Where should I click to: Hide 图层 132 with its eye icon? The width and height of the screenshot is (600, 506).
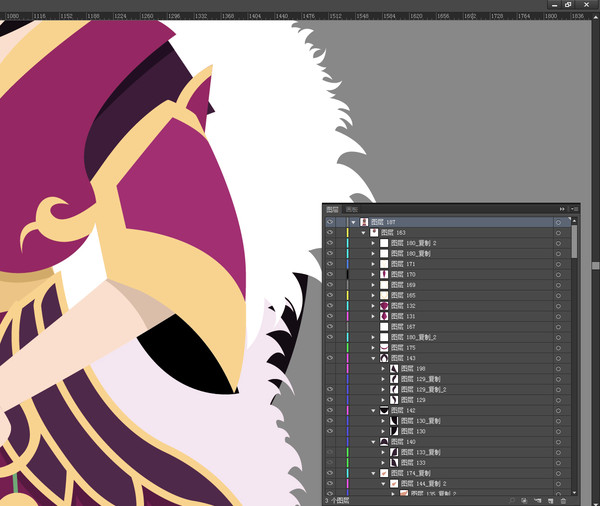point(330,305)
